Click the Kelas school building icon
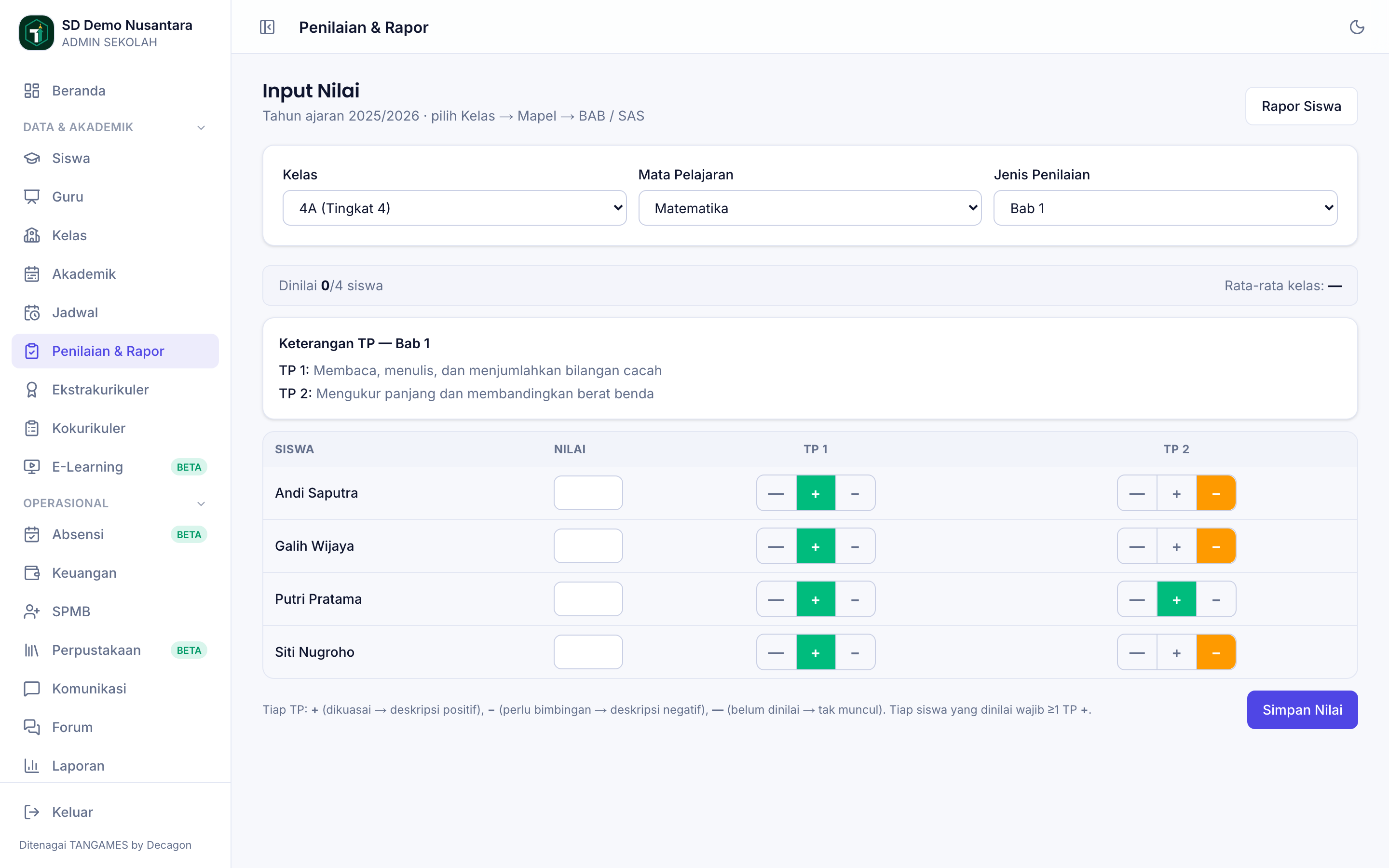1389x868 pixels. coord(31,235)
